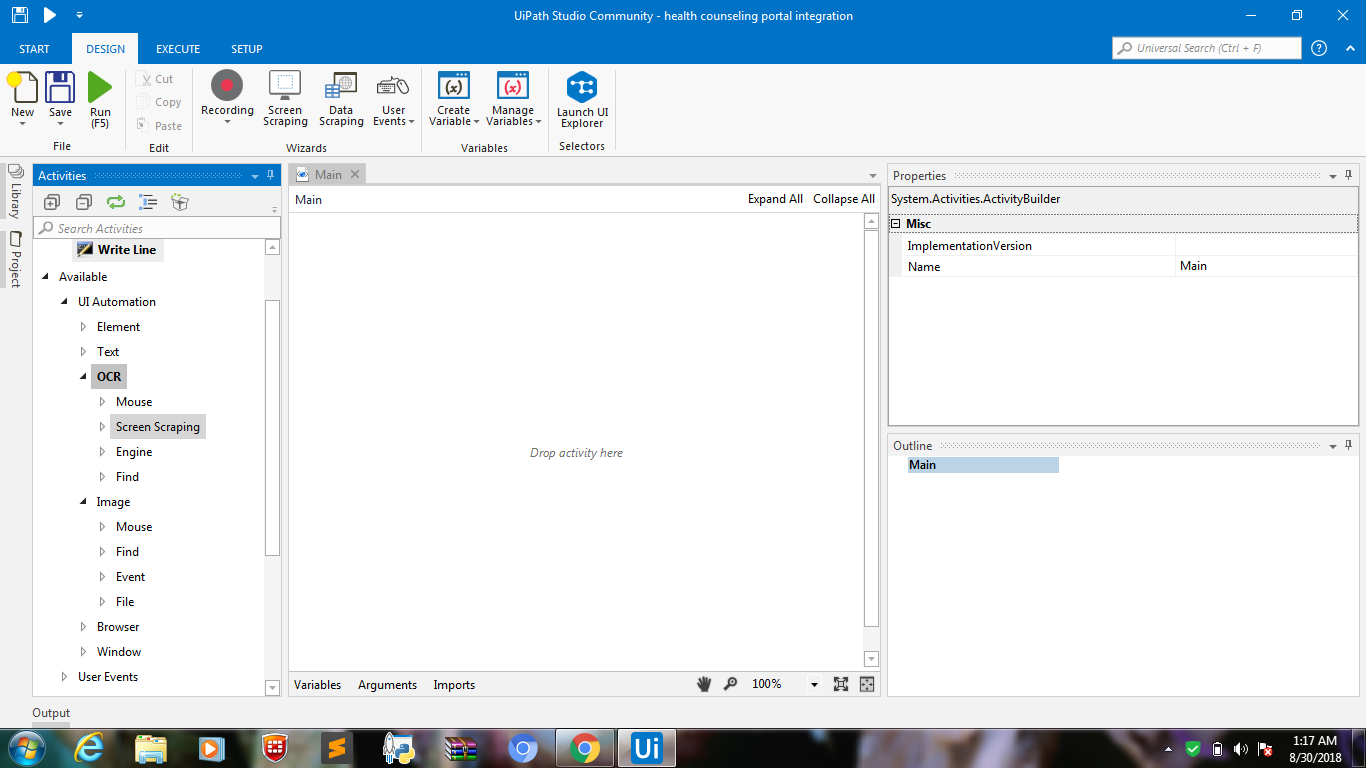Click the quick-access run icon in title bar
The image size is (1366, 768).
49,15
